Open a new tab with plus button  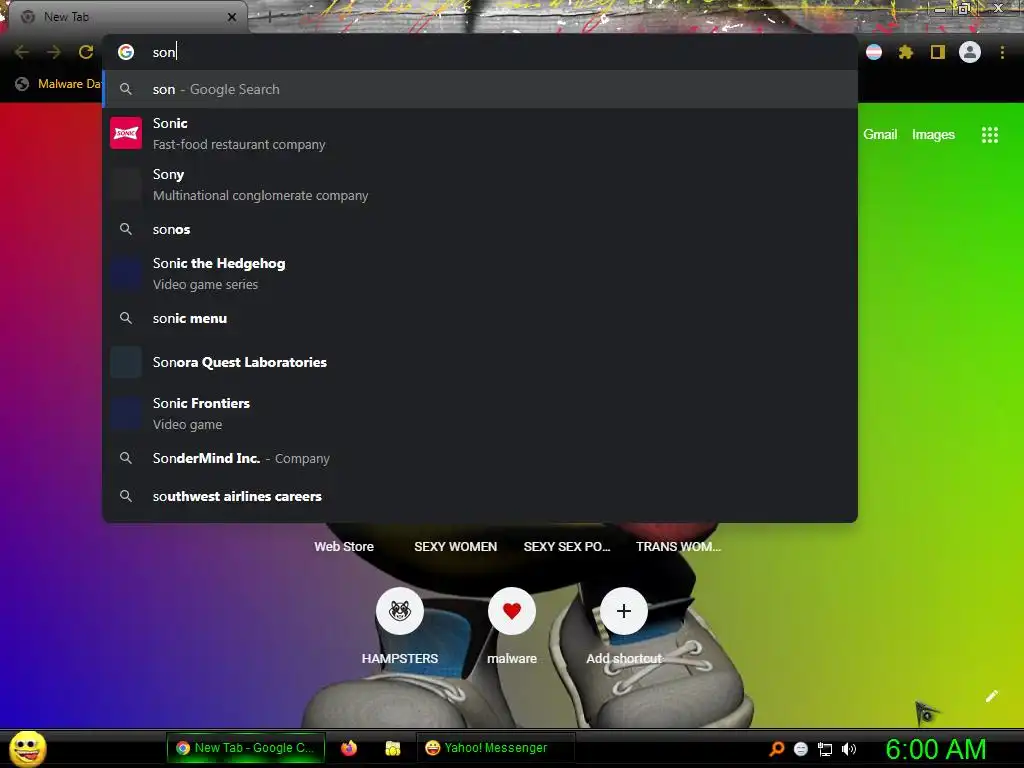pos(269,17)
